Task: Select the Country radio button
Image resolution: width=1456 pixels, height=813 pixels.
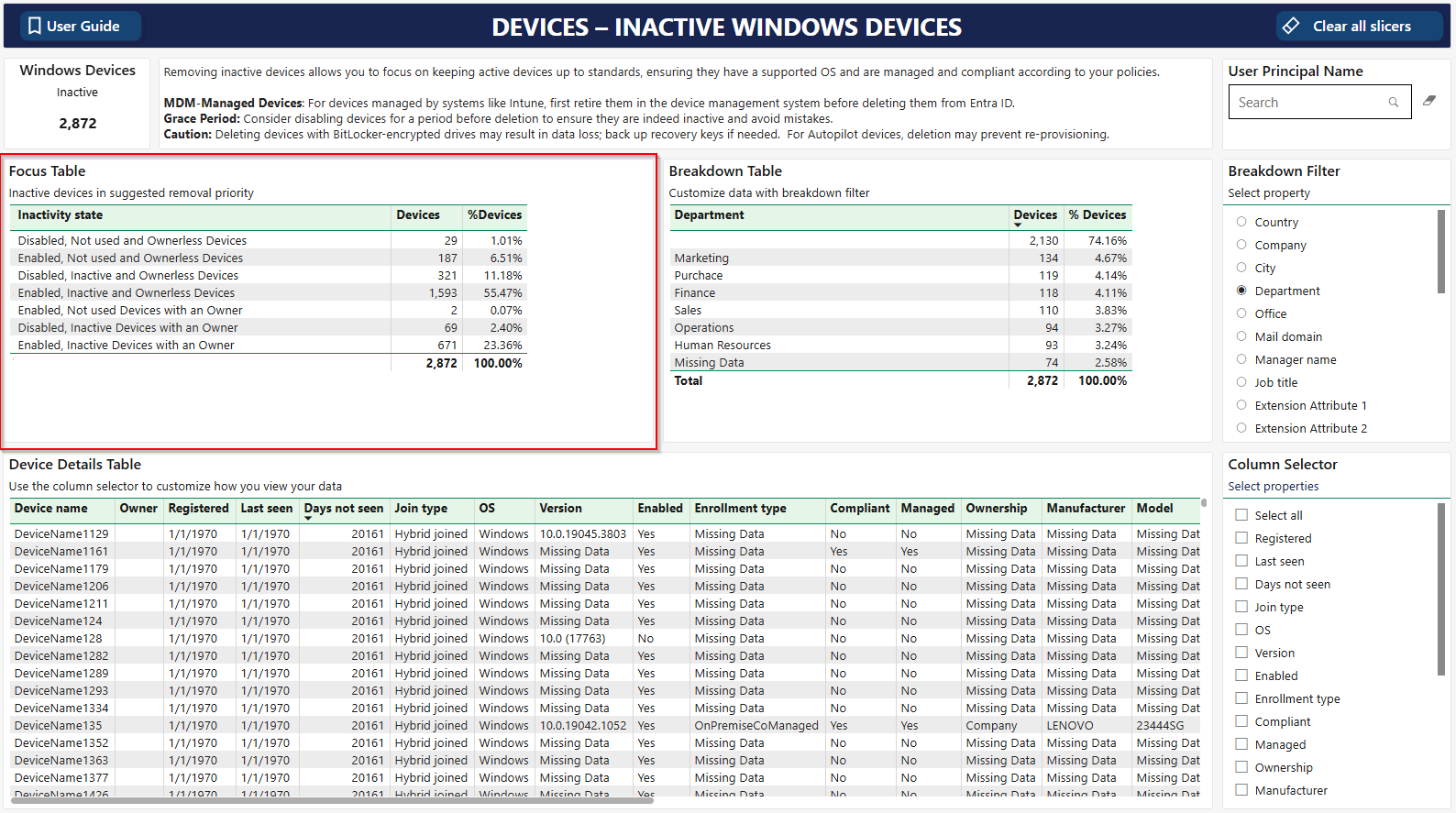Action: [x=1241, y=222]
